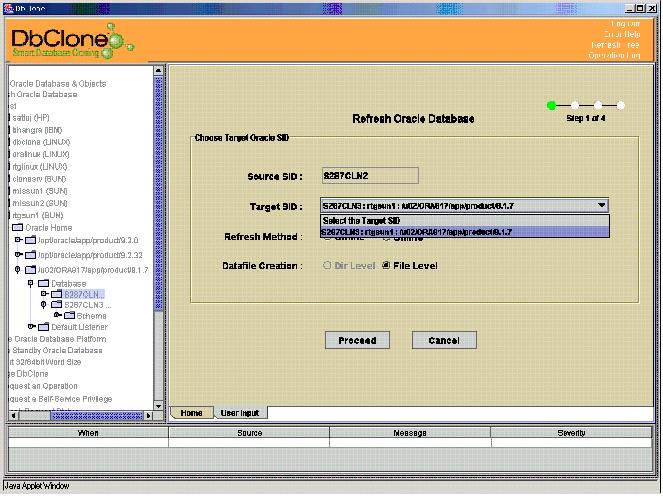663x496 pixels.
Task: Click the Log Out link in header
Action: (x=626, y=24)
